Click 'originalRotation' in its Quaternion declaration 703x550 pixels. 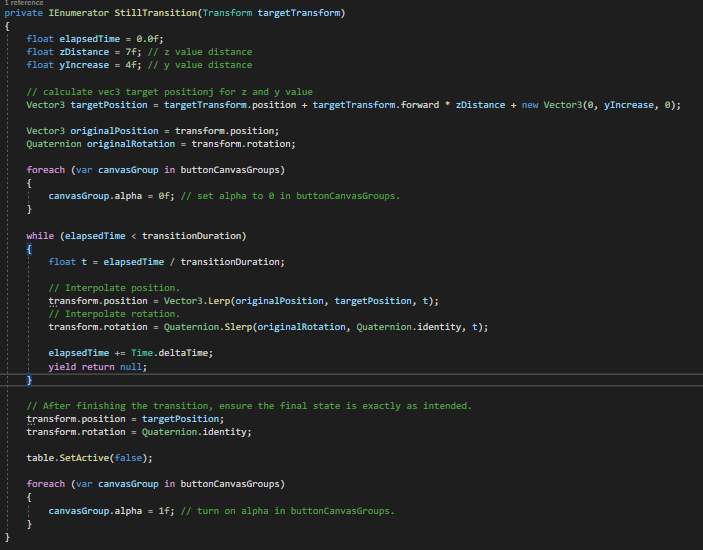131,144
